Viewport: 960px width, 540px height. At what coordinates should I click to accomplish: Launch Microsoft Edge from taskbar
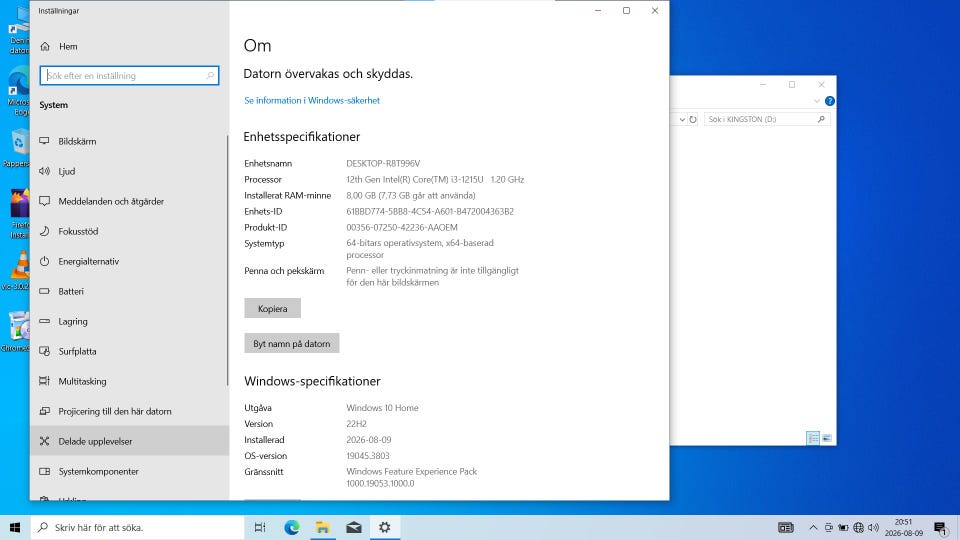[291, 527]
